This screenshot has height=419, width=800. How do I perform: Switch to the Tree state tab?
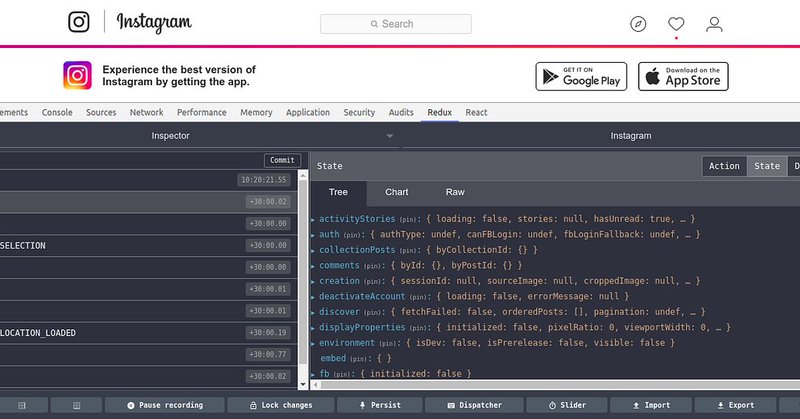(x=338, y=192)
